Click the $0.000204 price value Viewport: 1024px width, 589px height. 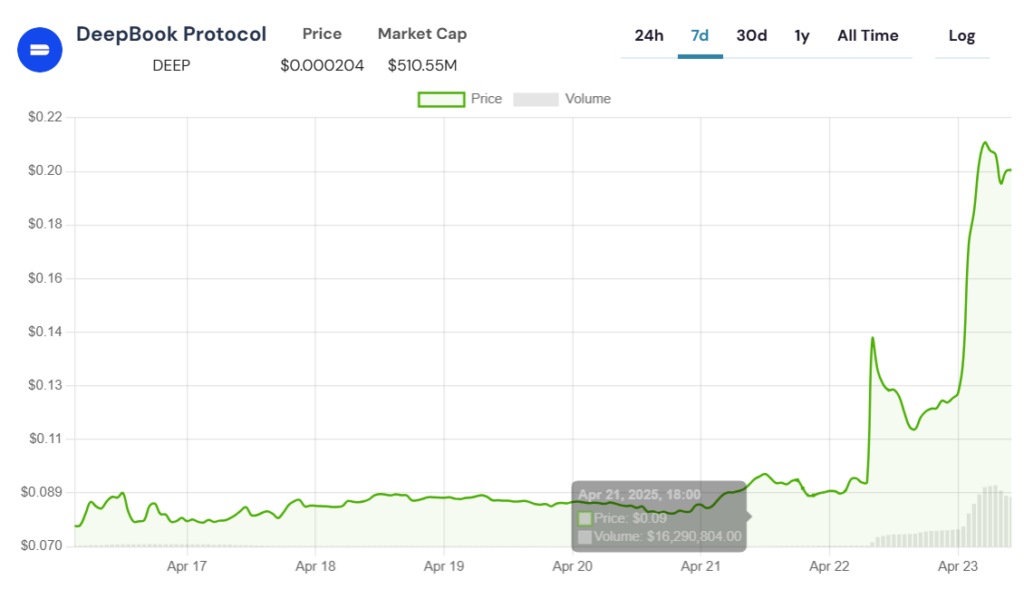click(322, 65)
